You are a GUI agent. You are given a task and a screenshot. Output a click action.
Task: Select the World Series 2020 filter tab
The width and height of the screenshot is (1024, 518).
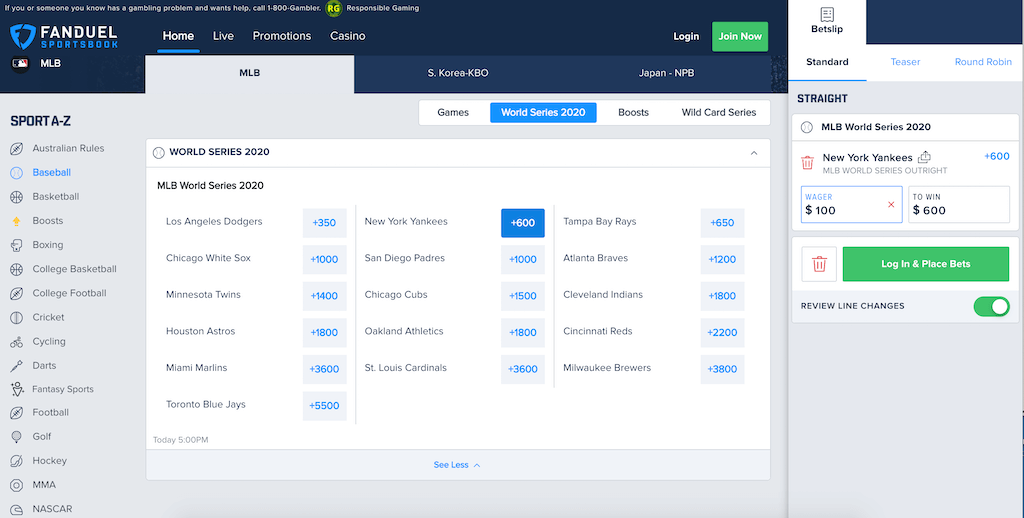(x=543, y=112)
